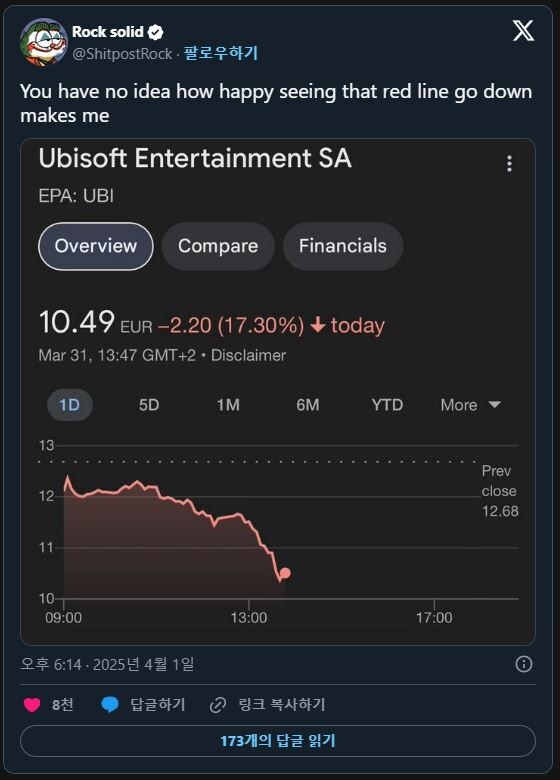The width and height of the screenshot is (560, 780).
Task: Open 173개의 답글 읽기 replies button
Action: (278, 741)
